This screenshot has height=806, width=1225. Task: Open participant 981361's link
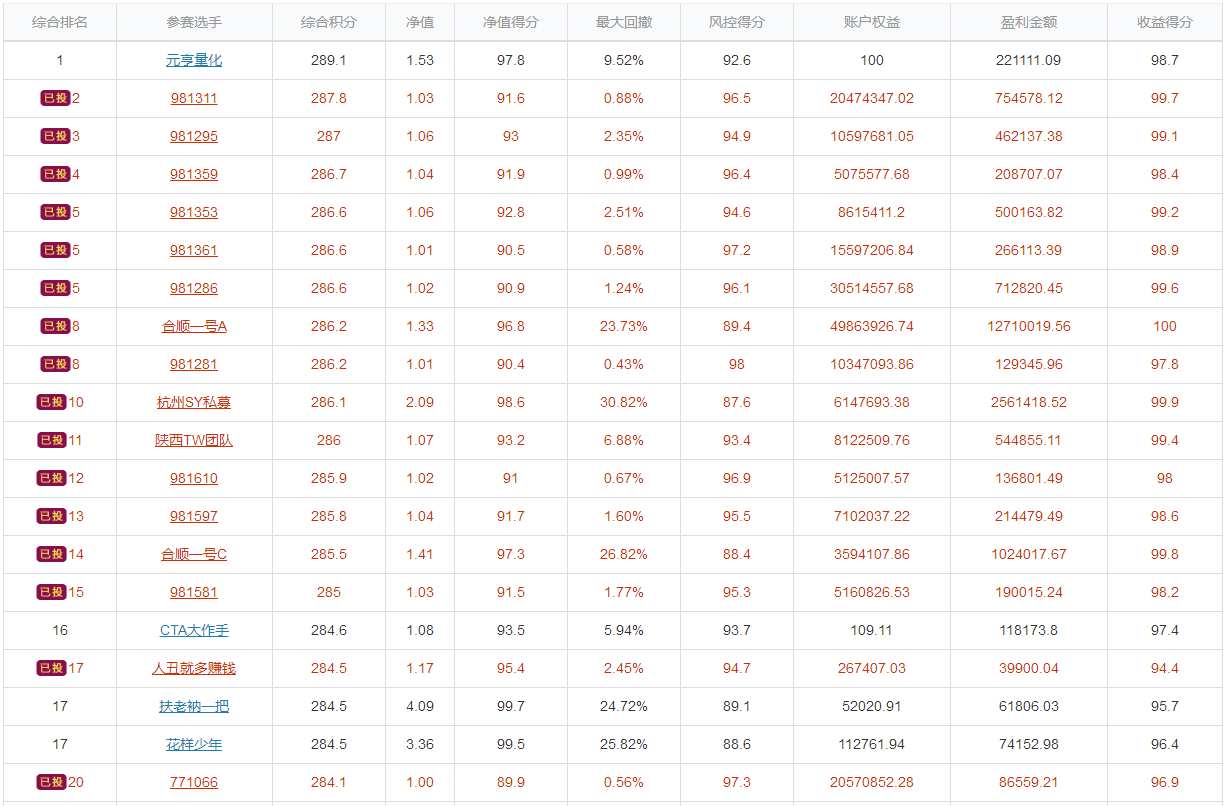(194, 250)
